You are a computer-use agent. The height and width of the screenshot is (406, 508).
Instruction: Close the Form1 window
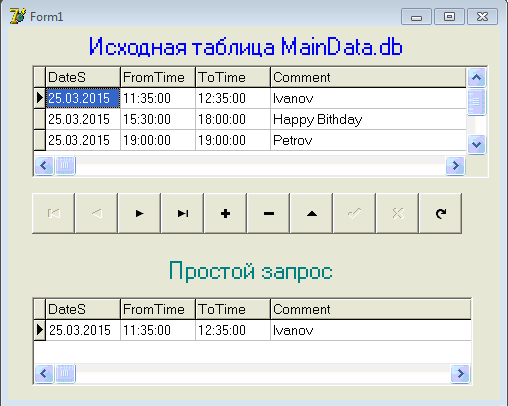point(482,17)
